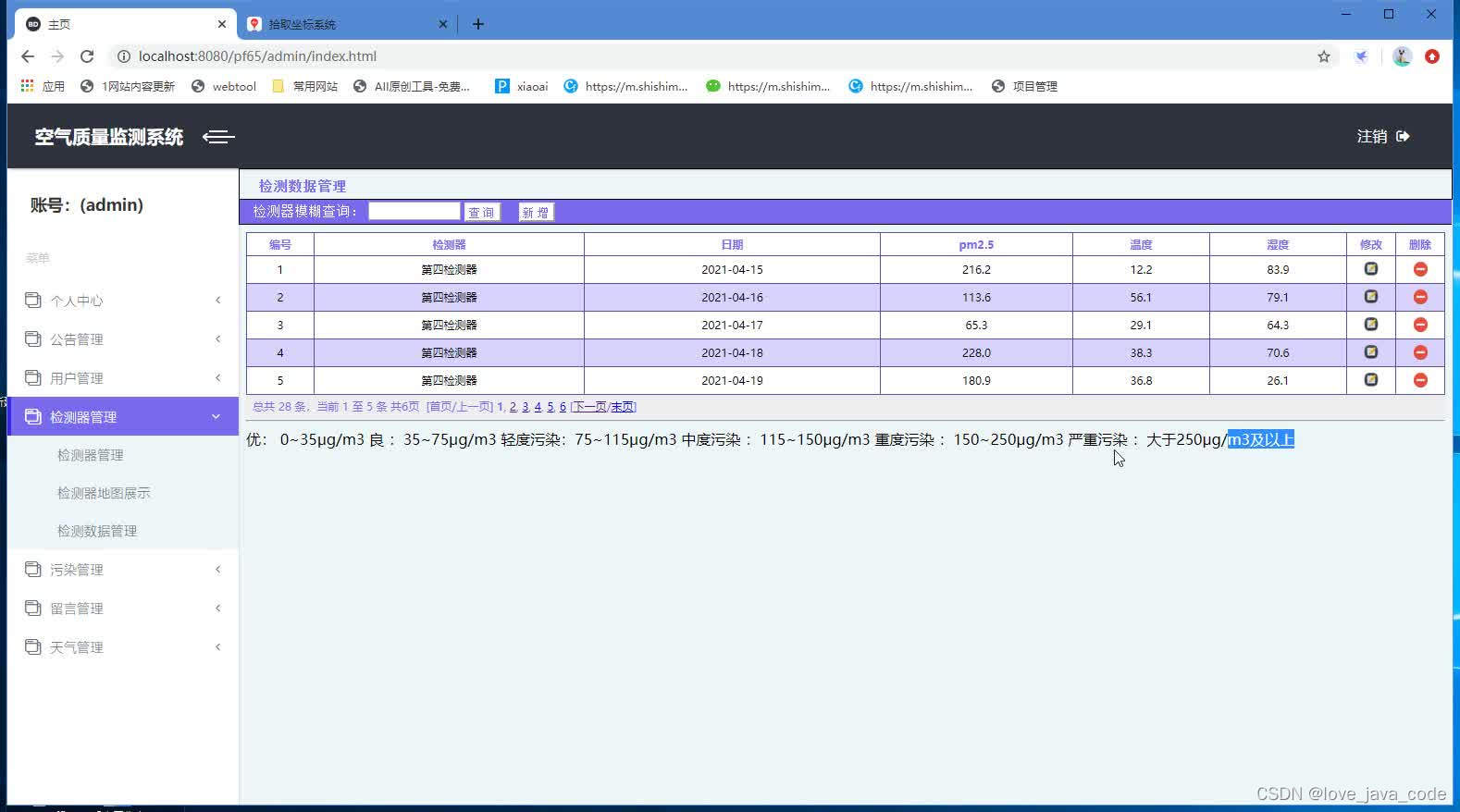This screenshot has width=1460, height=812.
Task: Delete the record dated 2021-04-17
Action: pyautogui.click(x=1420, y=325)
